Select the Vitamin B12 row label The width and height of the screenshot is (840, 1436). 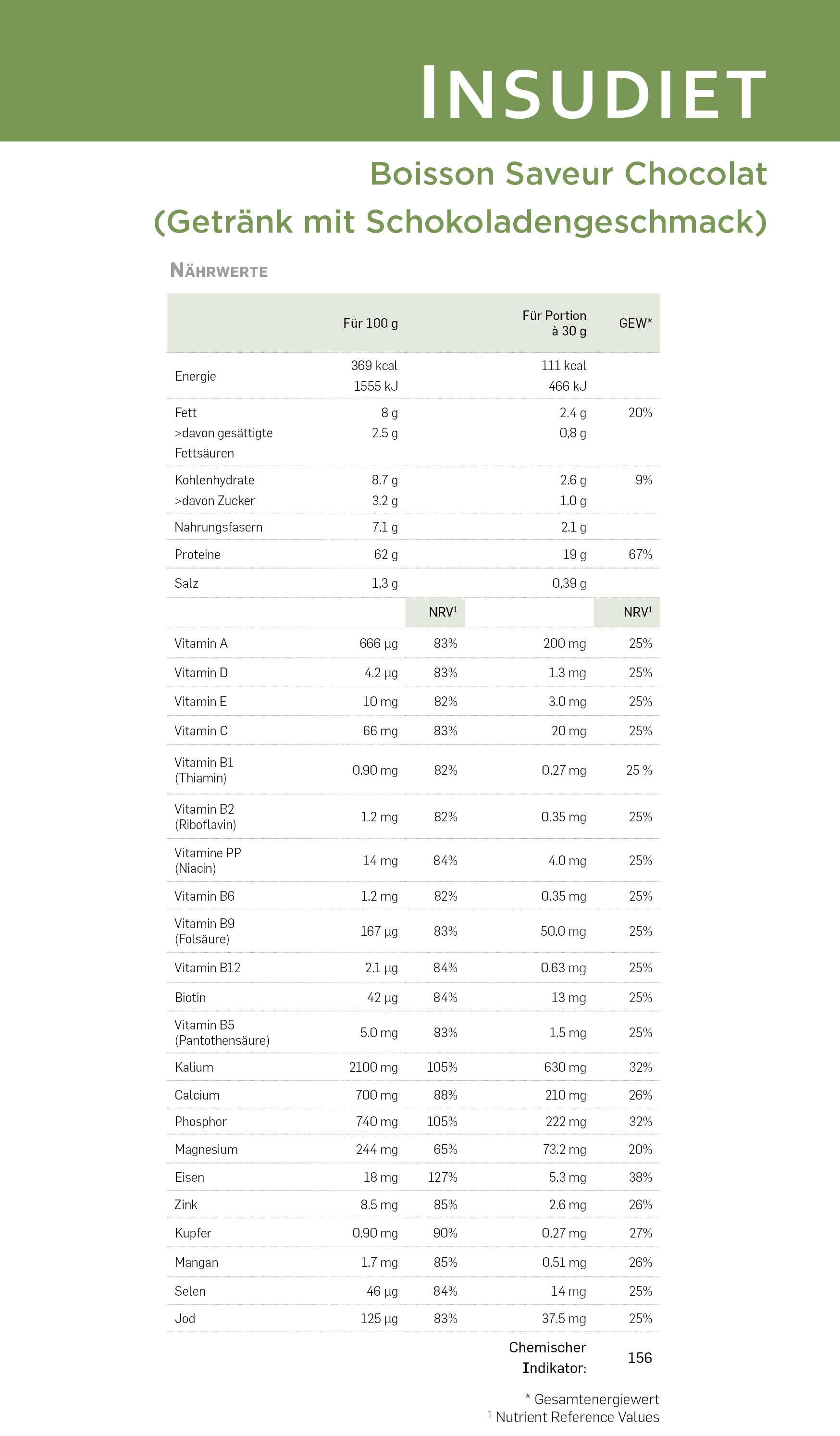pos(208,967)
